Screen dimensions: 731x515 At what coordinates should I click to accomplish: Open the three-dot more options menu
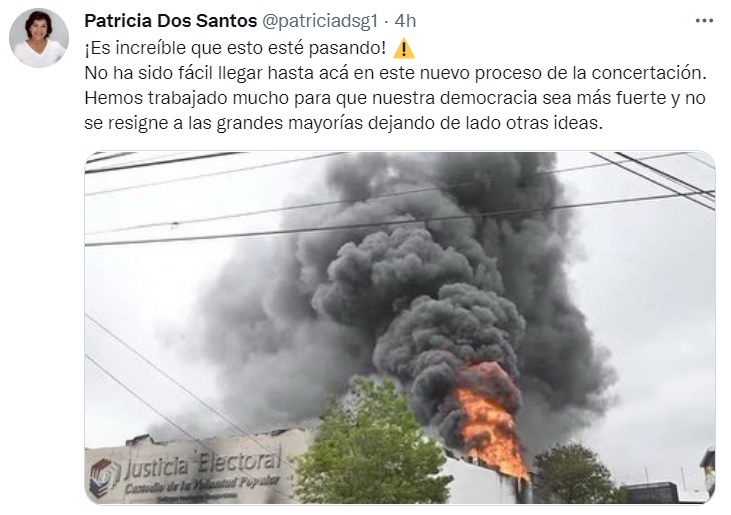(x=704, y=21)
